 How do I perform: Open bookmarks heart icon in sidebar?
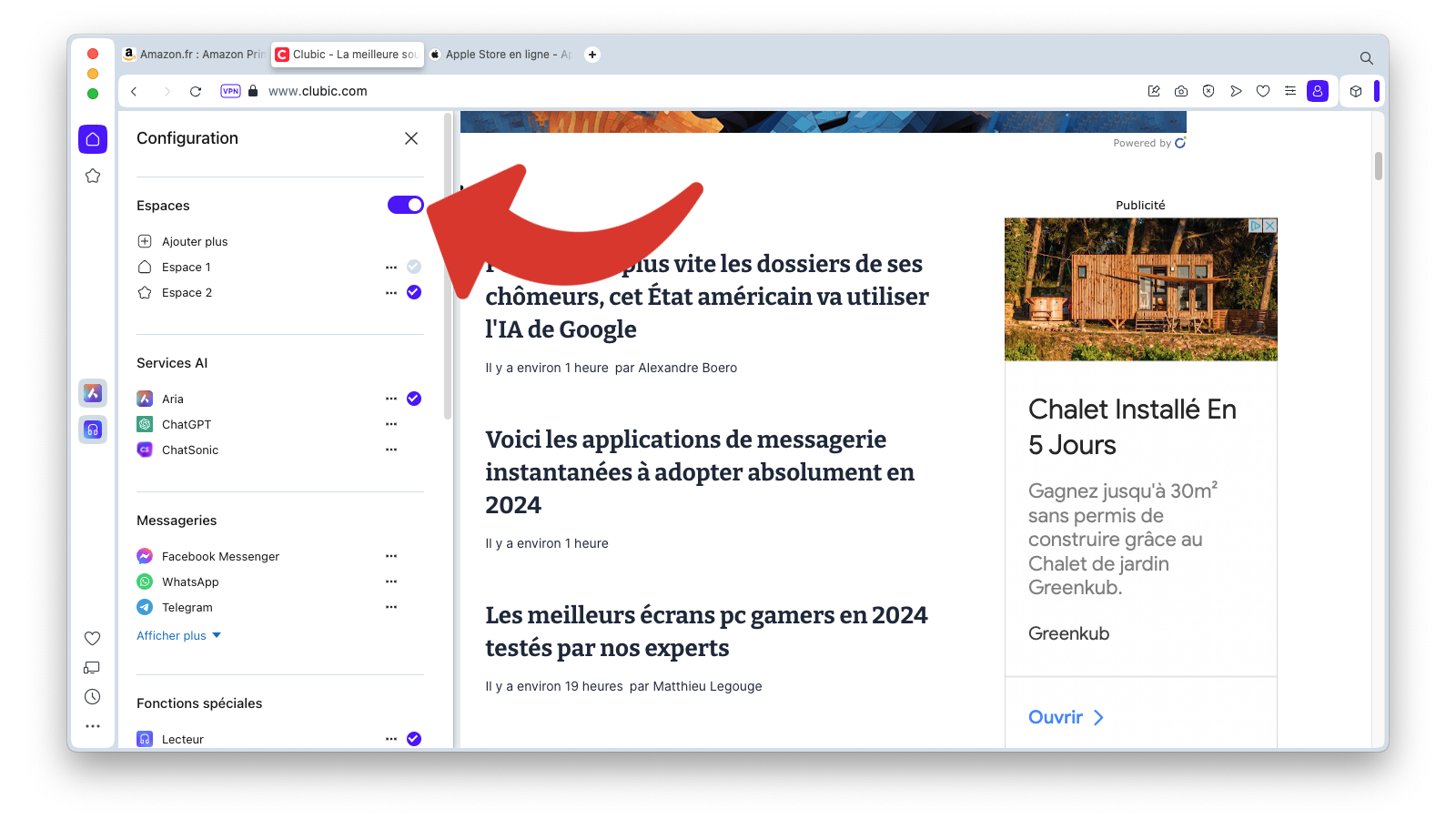coord(92,639)
